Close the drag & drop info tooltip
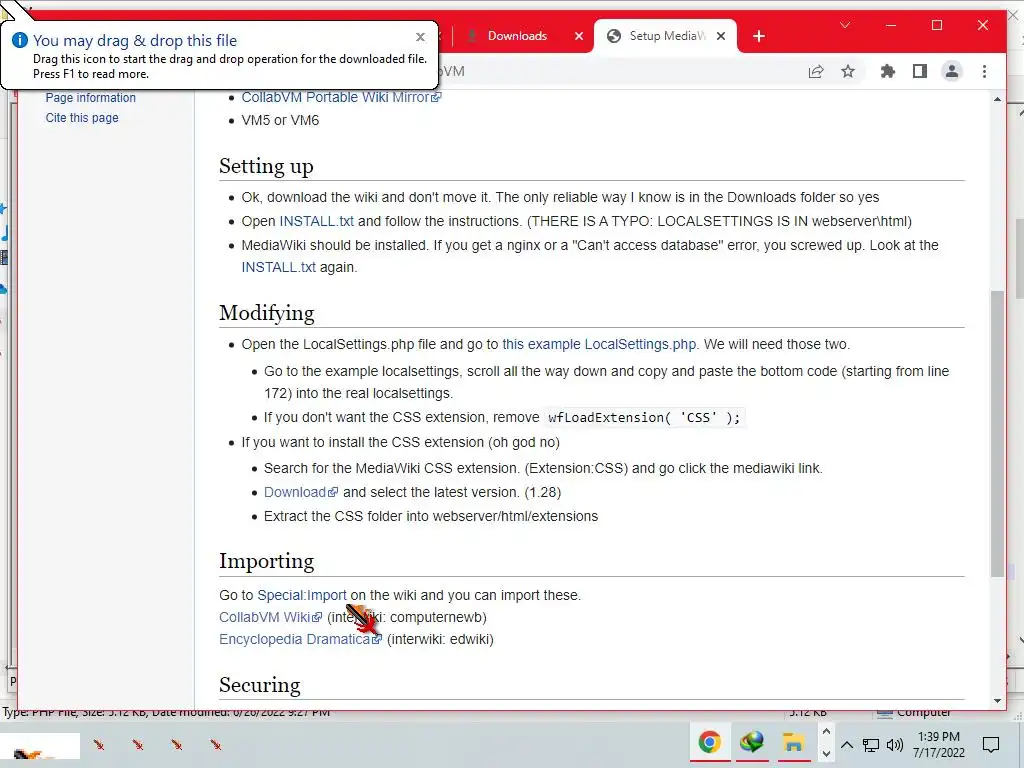 (x=421, y=37)
